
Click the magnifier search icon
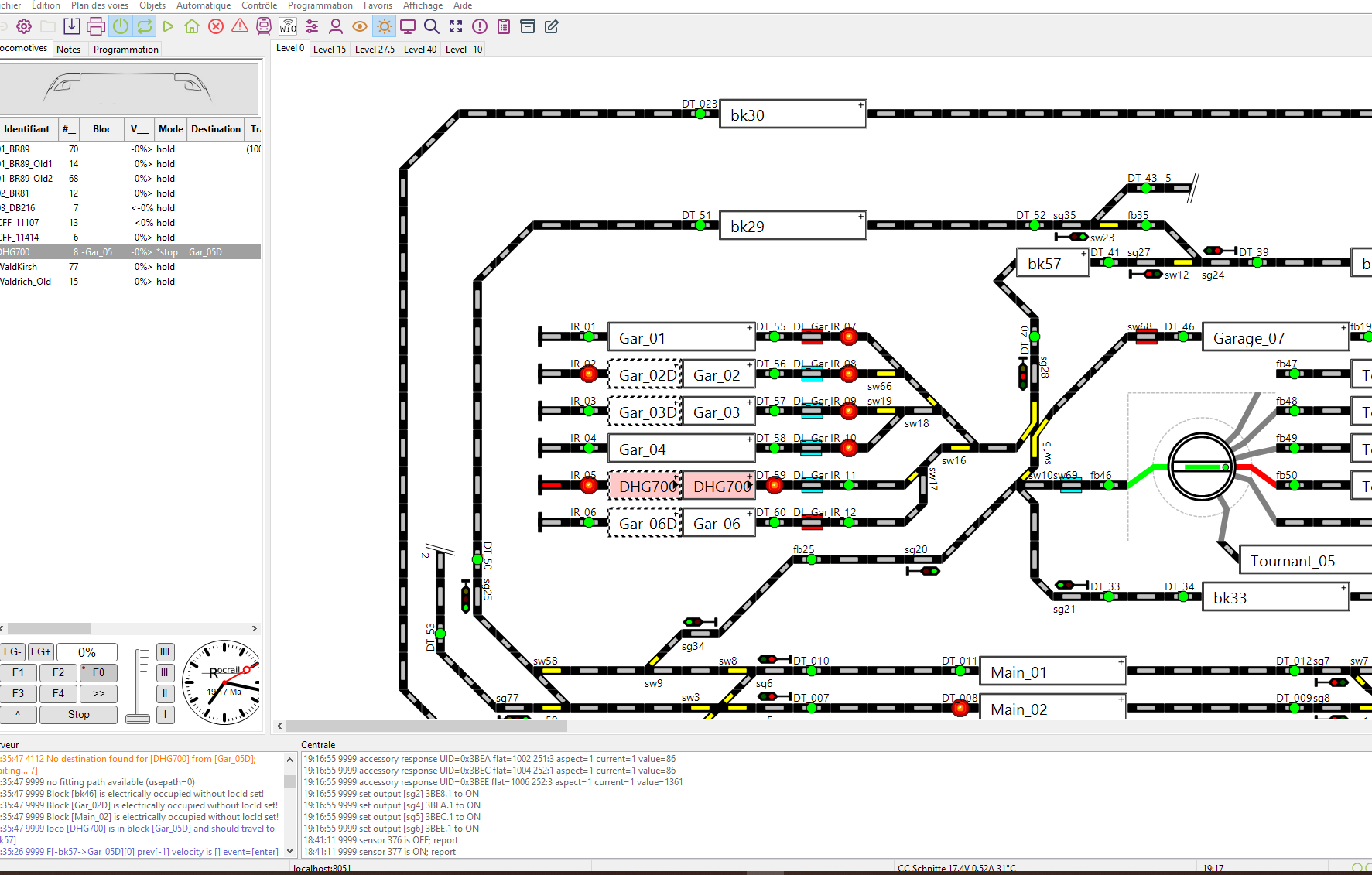tap(432, 26)
